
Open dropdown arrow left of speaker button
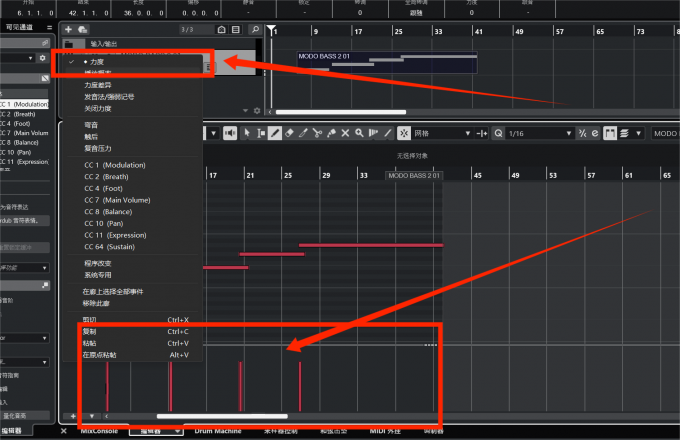coord(213,133)
